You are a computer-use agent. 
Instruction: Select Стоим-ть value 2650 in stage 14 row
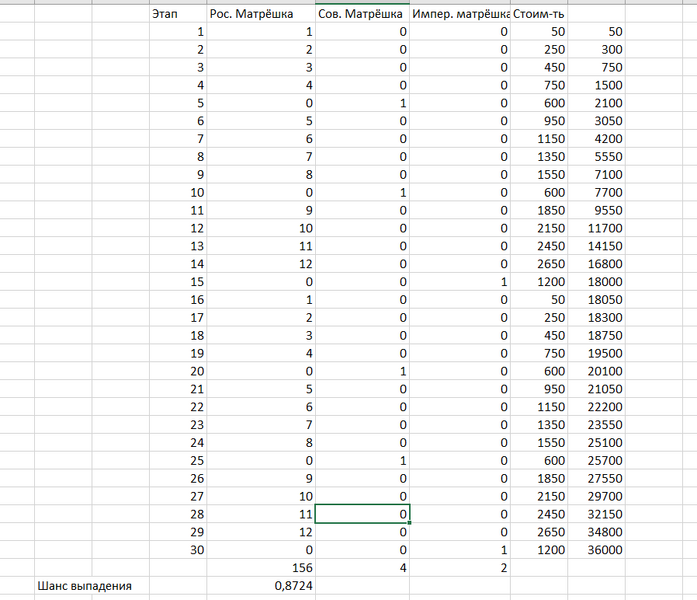pos(539,264)
